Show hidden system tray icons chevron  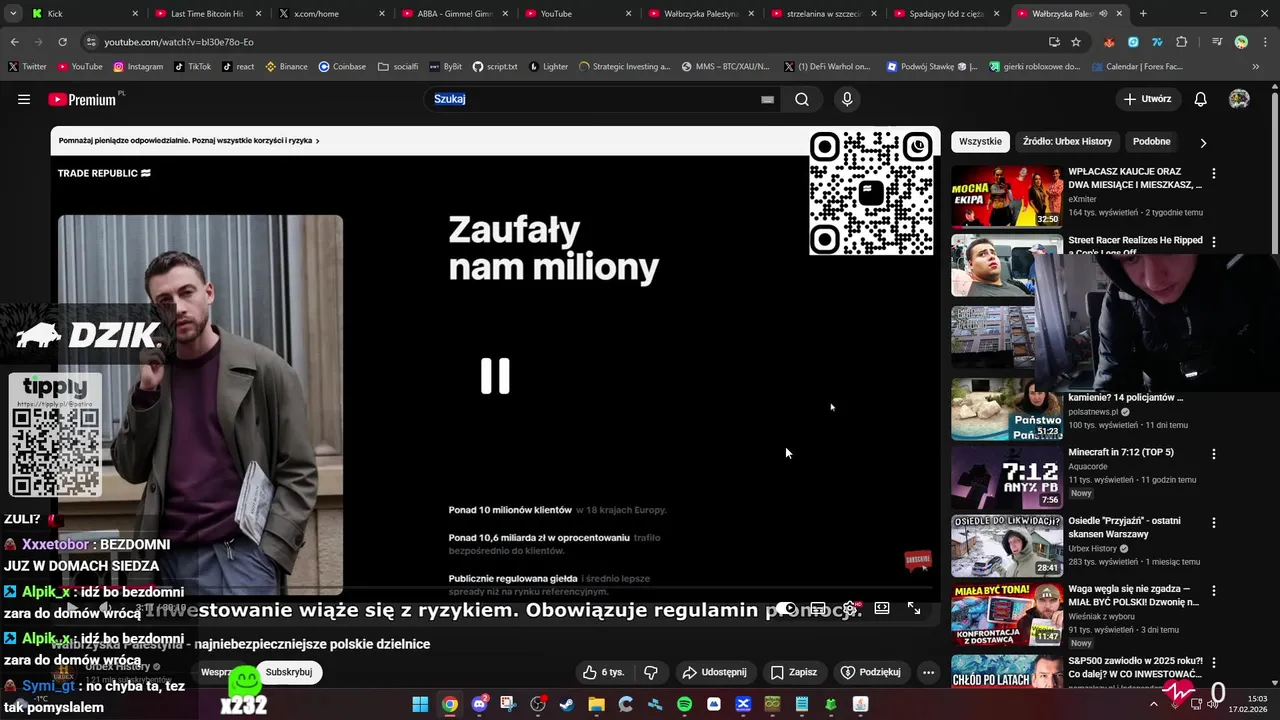point(1154,704)
